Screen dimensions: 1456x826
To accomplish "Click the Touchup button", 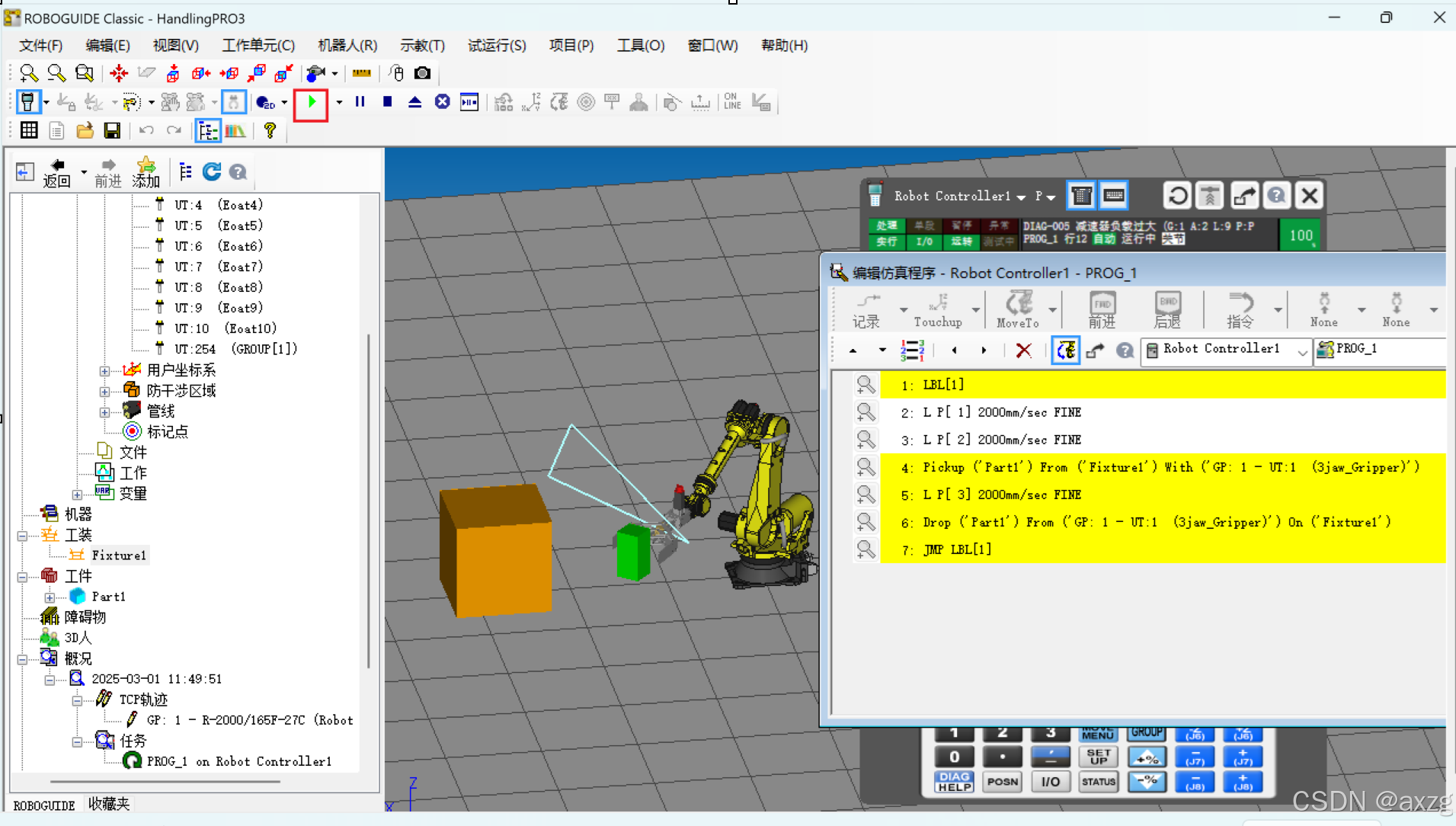I will point(938,310).
